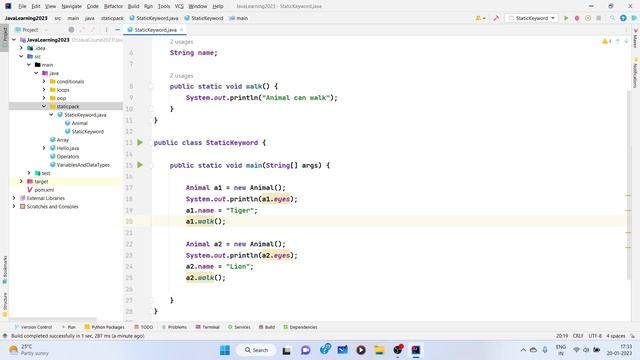
Task: Open the VCS menu
Action: tap(179, 6)
